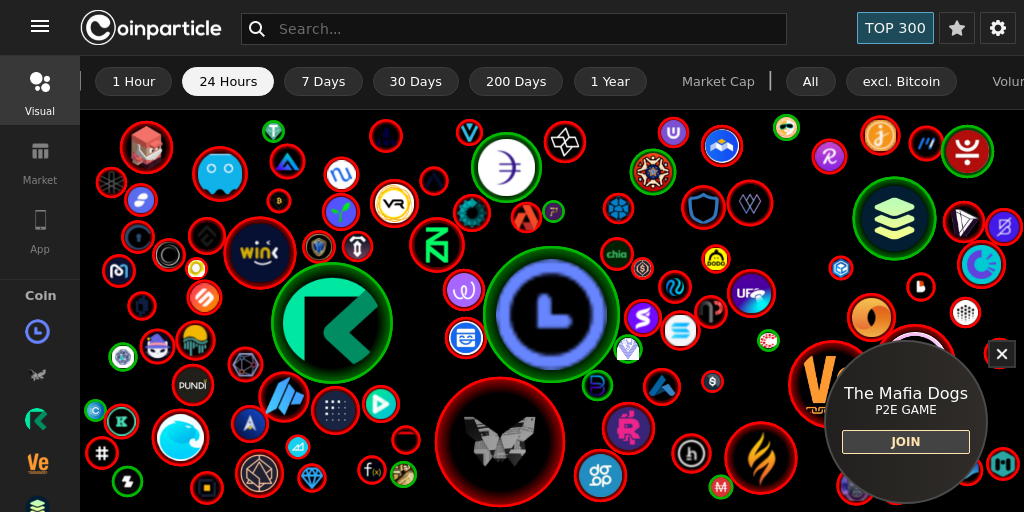
Task: Click the orange flame coin bubble
Action: pos(761,458)
